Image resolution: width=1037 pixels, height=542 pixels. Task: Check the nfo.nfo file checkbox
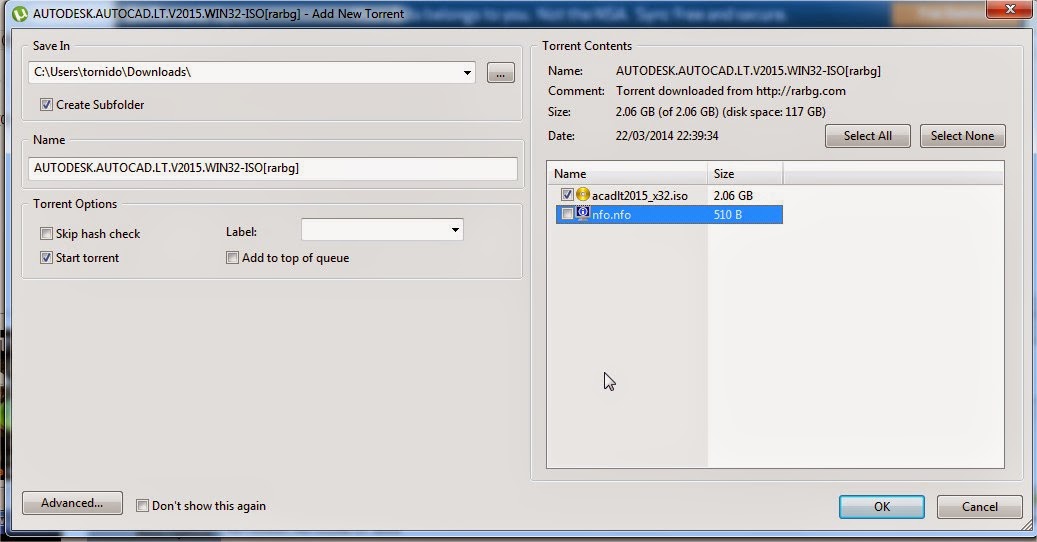(567, 214)
